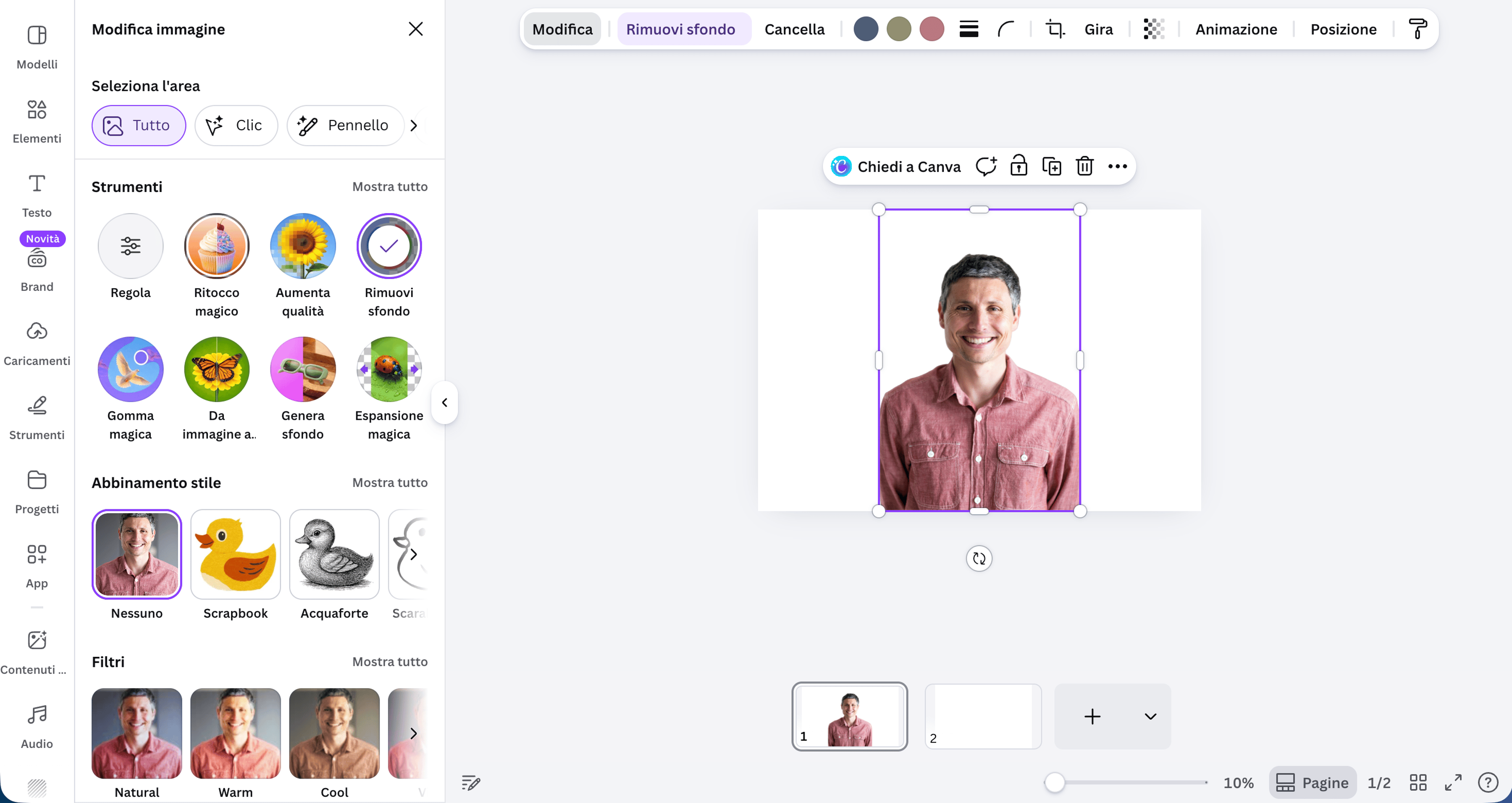The width and height of the screenshot is (1512, 803).
Task: Open the more options ellipsis menu
Action: tap(1118, 166)
